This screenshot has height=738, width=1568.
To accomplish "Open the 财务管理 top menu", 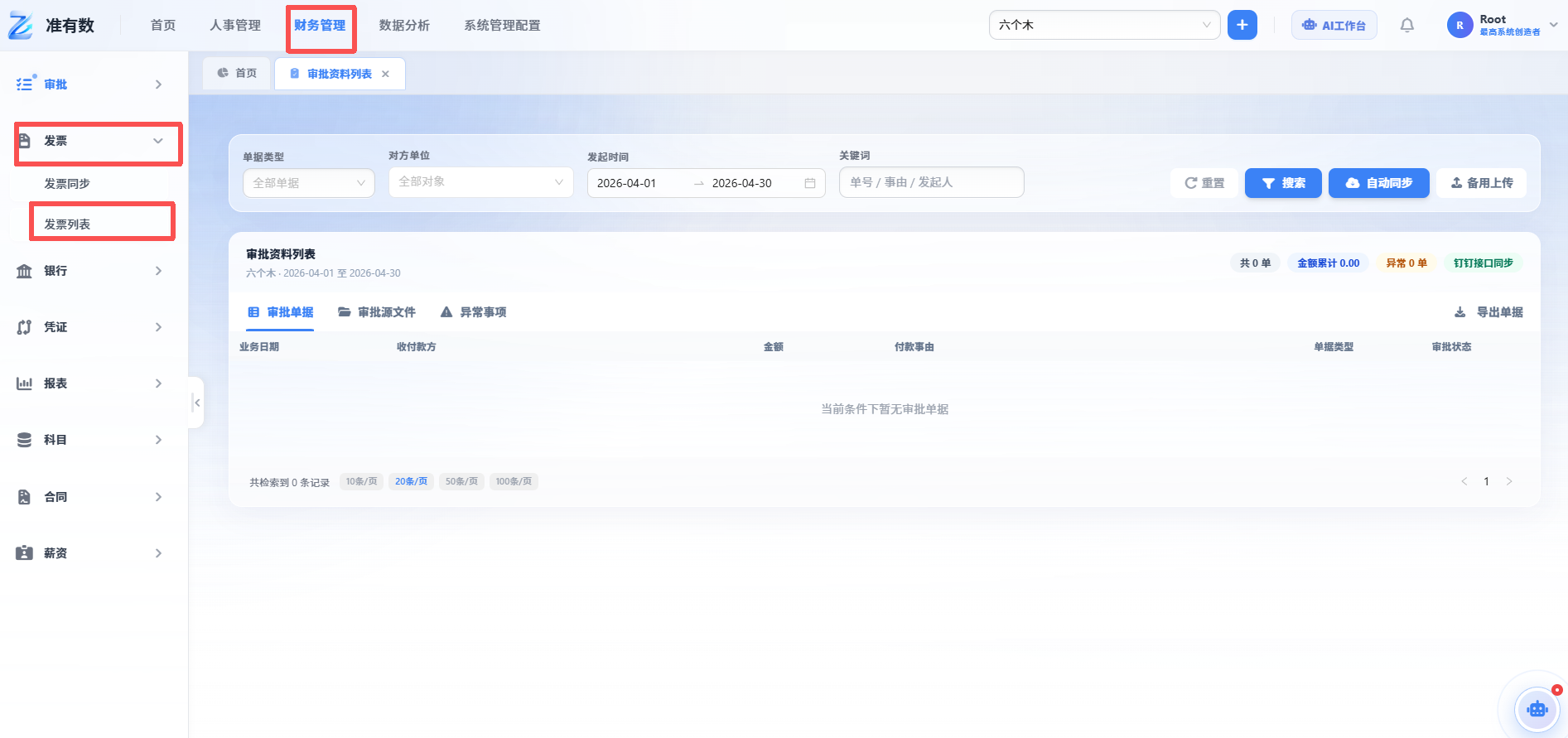I will click(x=320, y=26).
